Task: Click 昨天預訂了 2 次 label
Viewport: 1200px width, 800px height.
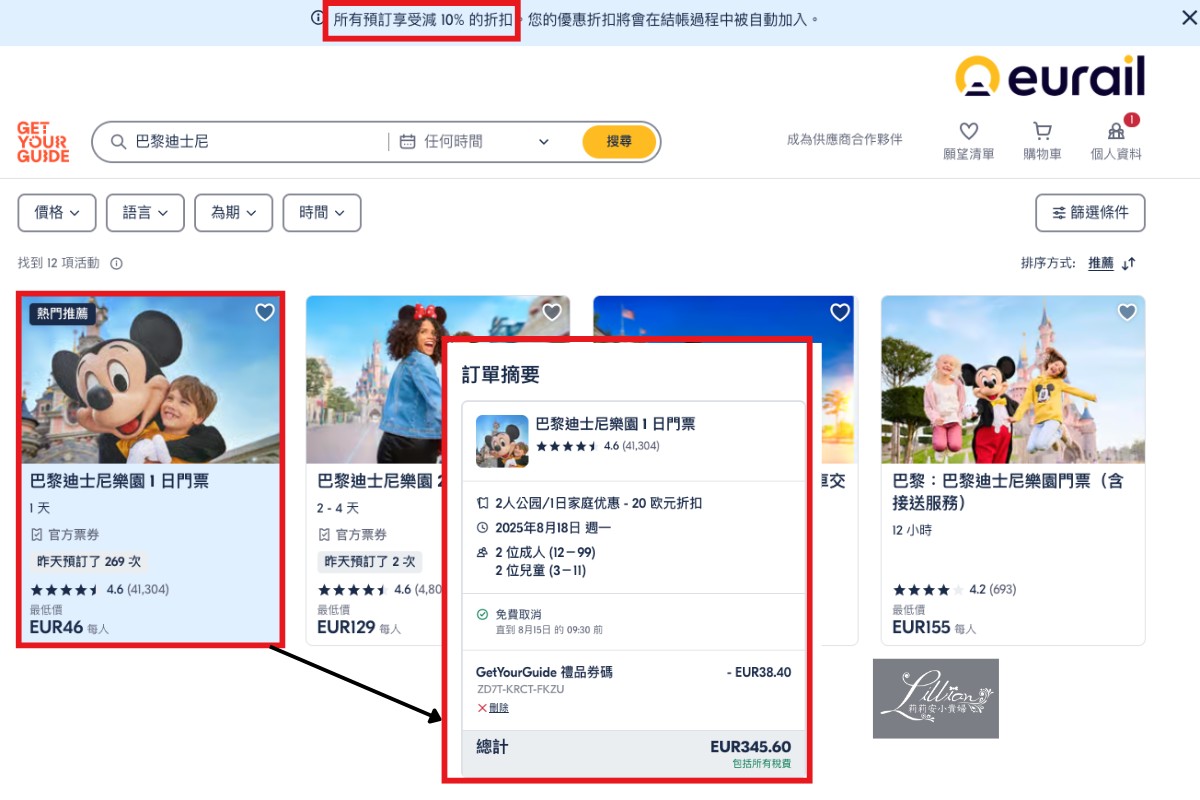Action: point(370,562)
